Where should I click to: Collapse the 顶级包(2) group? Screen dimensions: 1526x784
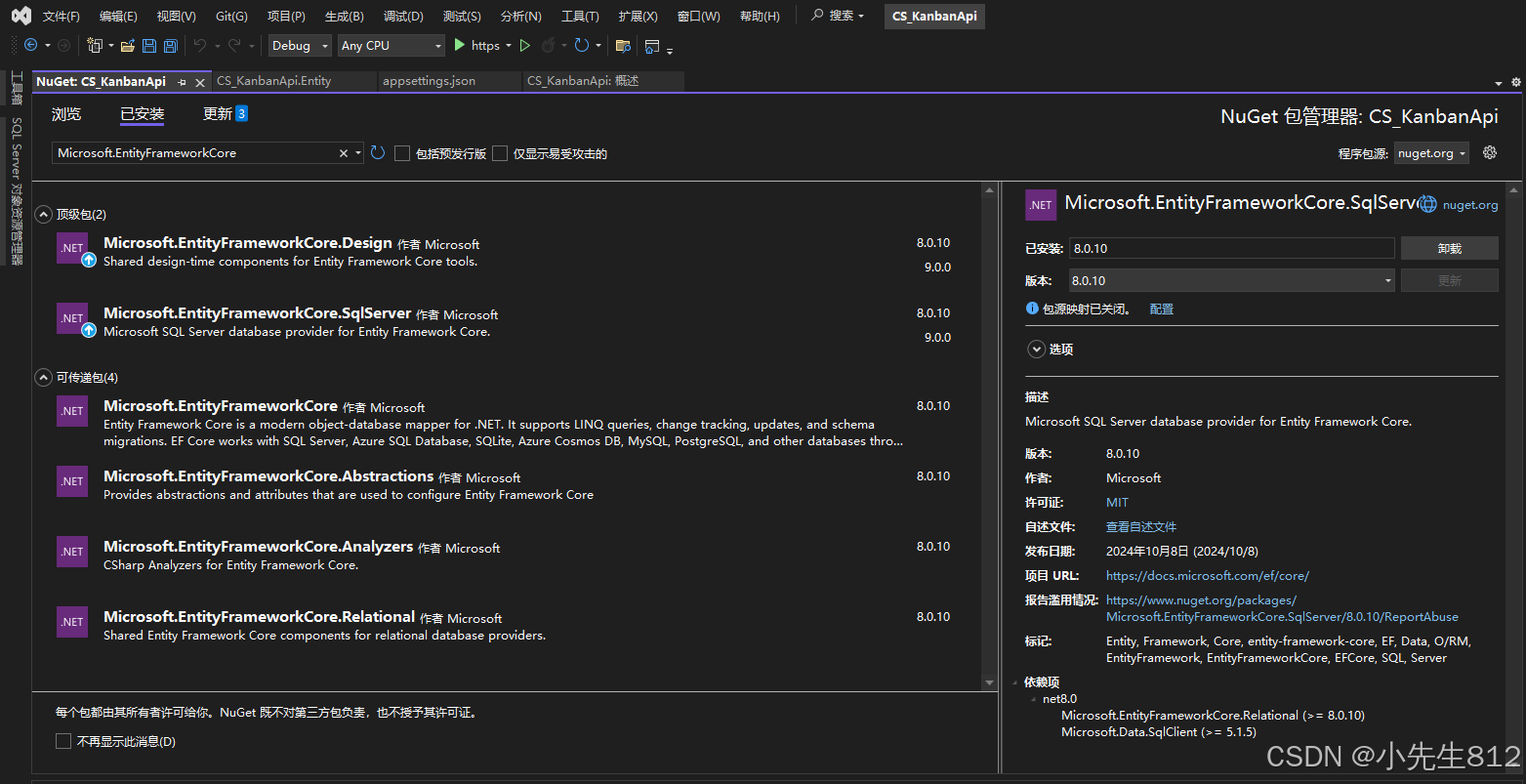[43, 214]
